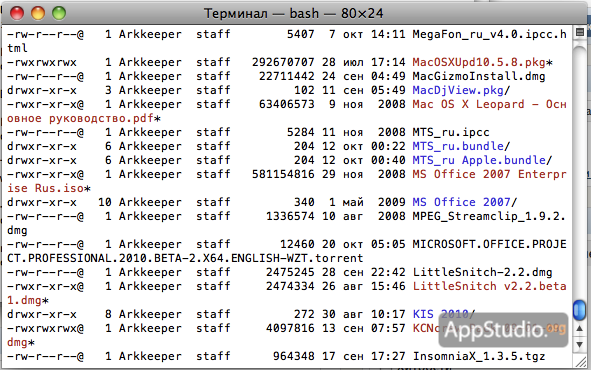
Task: Click the file name MacOSXUpd10.5.8.pkg
Action: (x=479, y=62)
